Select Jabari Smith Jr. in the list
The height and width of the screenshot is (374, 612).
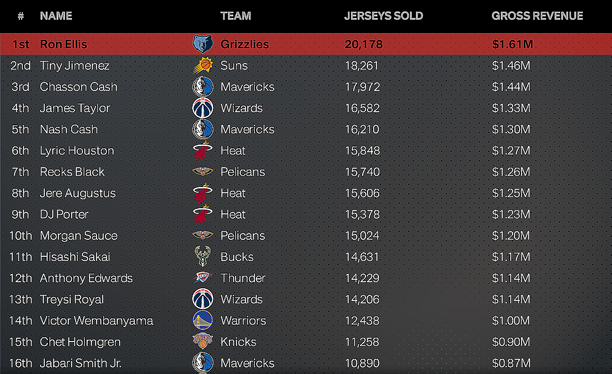pos(80,363)
